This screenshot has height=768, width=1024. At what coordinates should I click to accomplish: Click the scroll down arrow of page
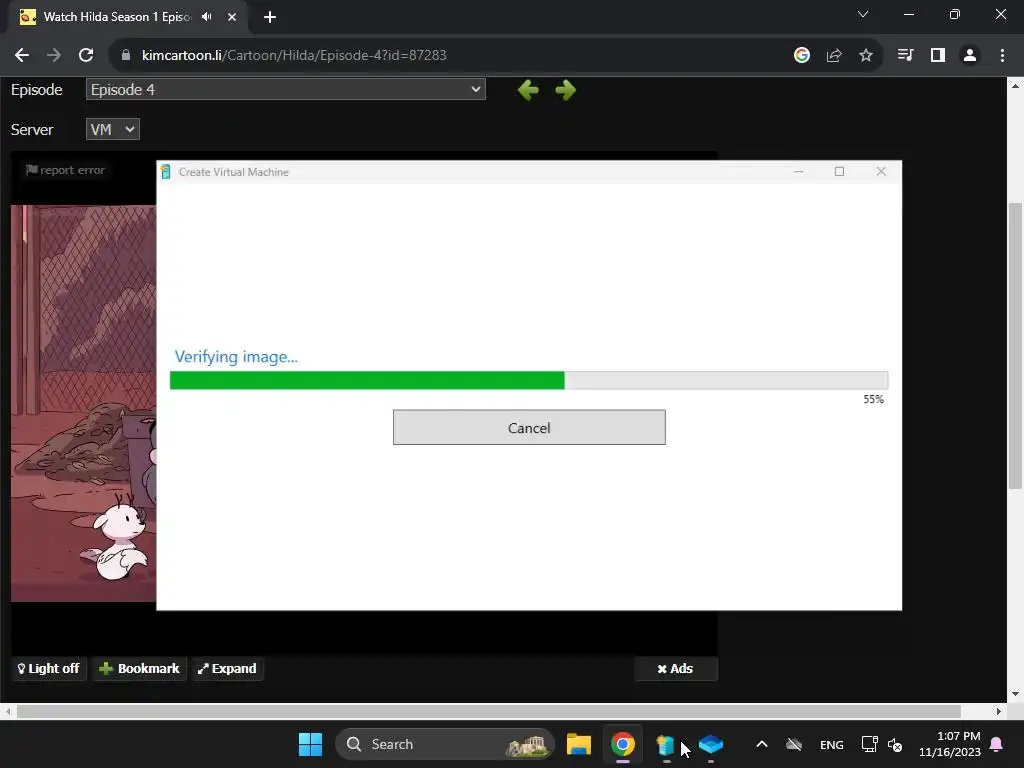pos(1015,694)
